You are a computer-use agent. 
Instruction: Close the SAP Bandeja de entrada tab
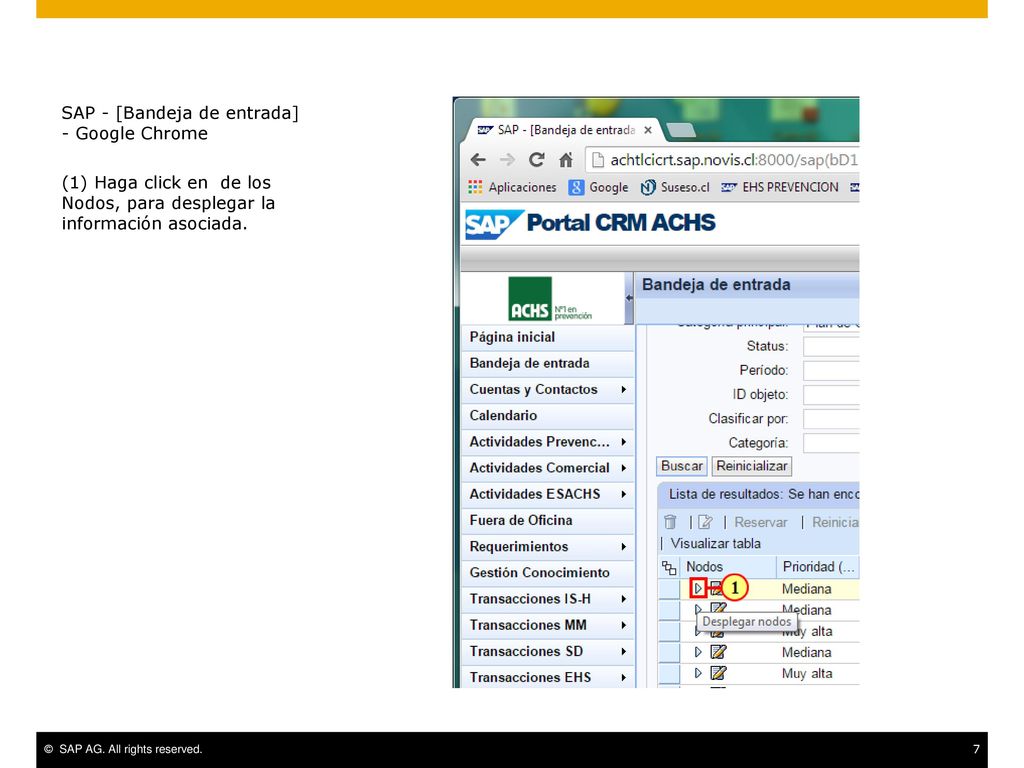[648, 130]
